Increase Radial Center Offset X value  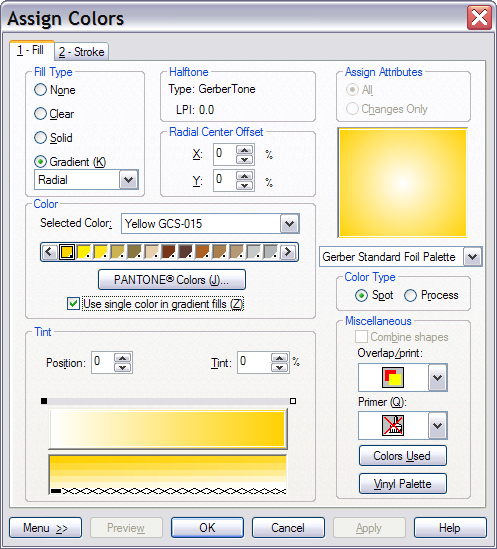(244, 150)
